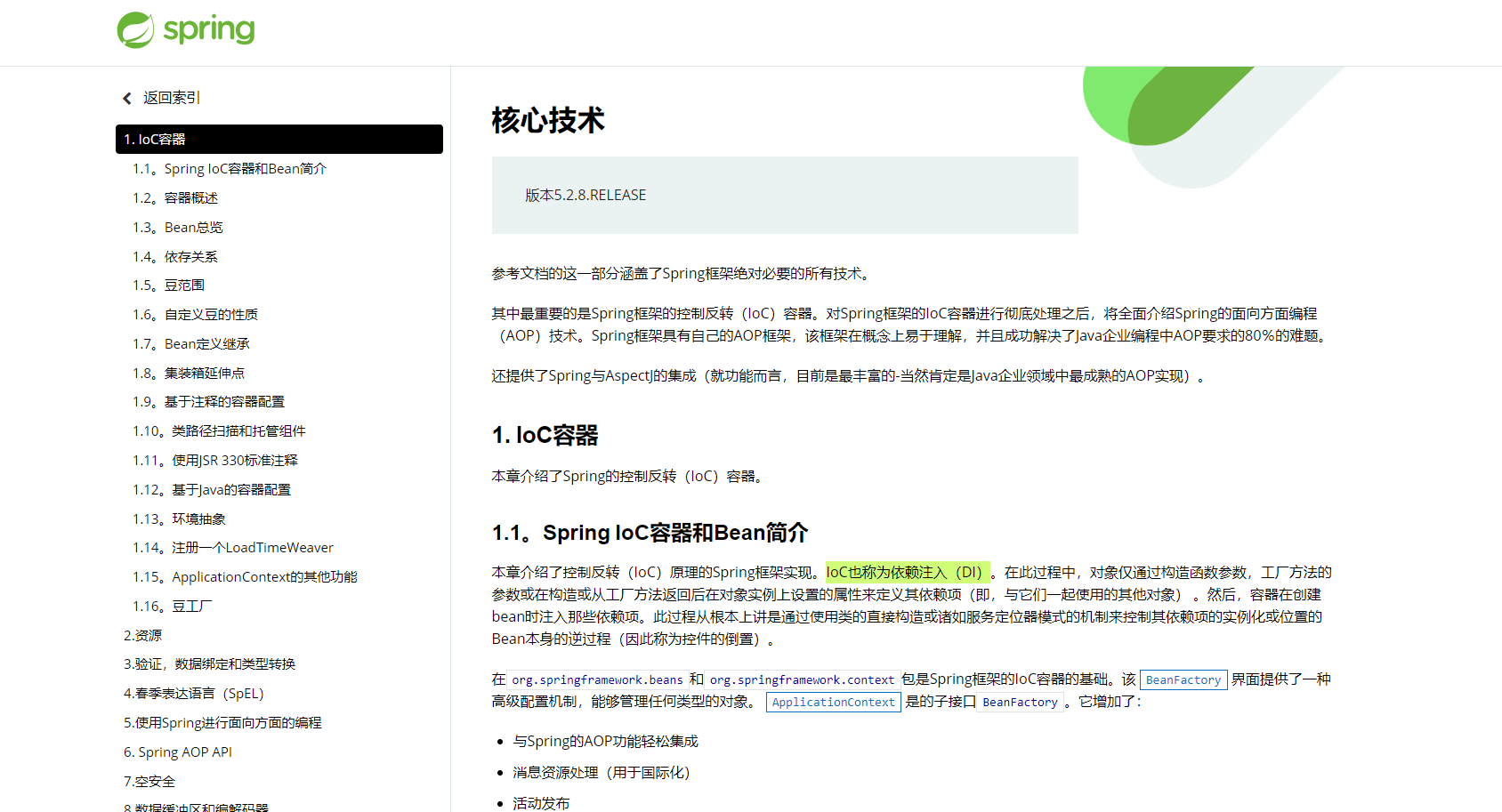This screenshot has width=1502, height=812.
Task: Select chapter "4.春季表达语言（SpEL）"
Action: point(194,693)
